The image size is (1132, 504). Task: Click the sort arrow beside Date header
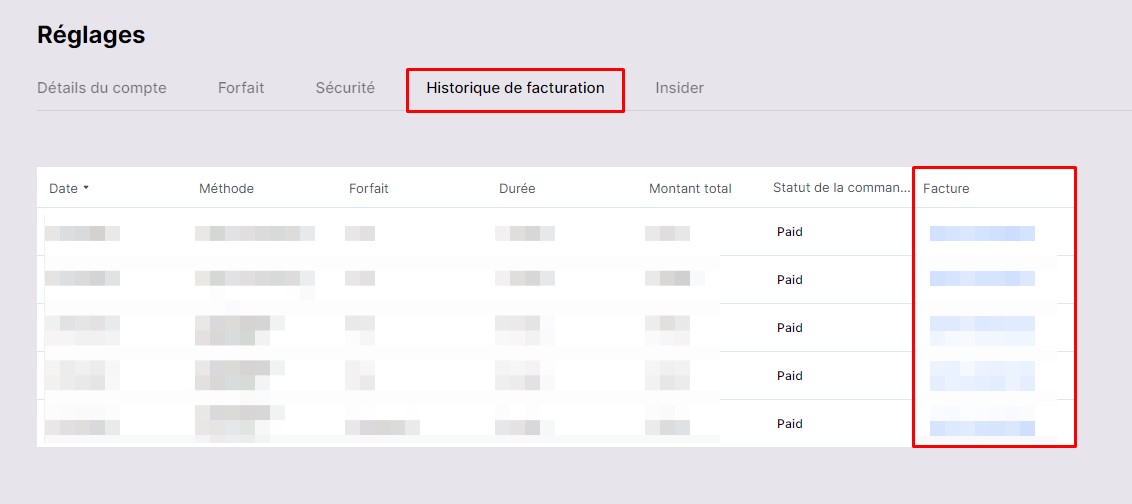click(x=86, y=188)
